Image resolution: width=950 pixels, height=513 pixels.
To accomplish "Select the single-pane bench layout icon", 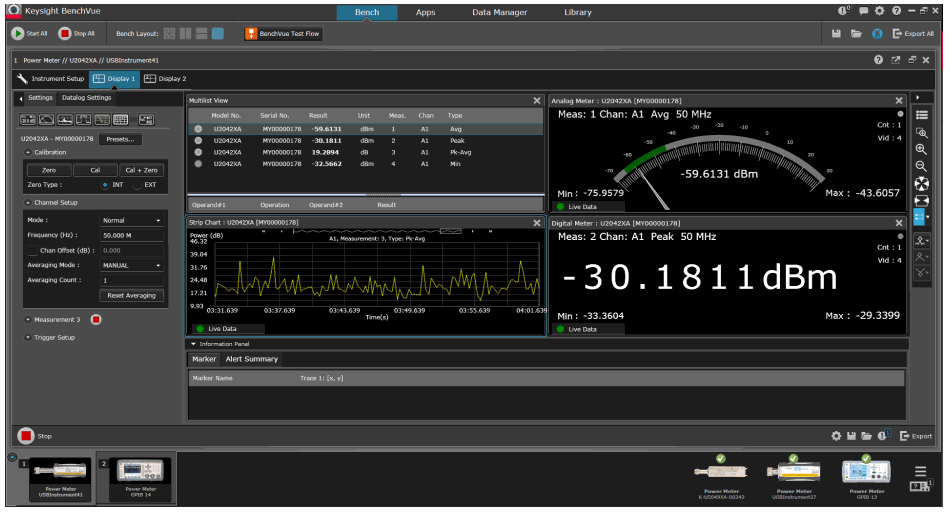I will [218, 33].
